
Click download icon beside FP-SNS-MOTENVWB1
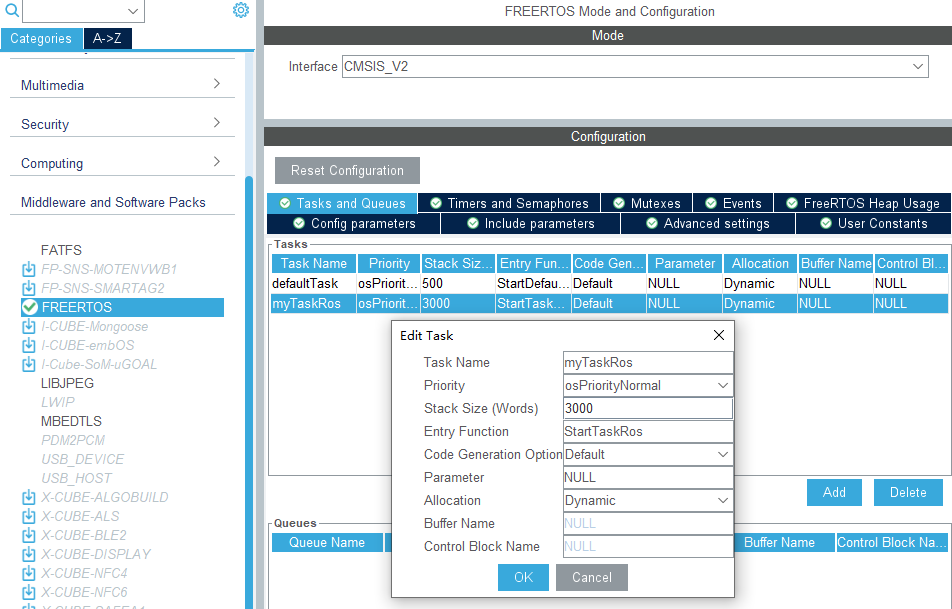click(x=29, y=269)
